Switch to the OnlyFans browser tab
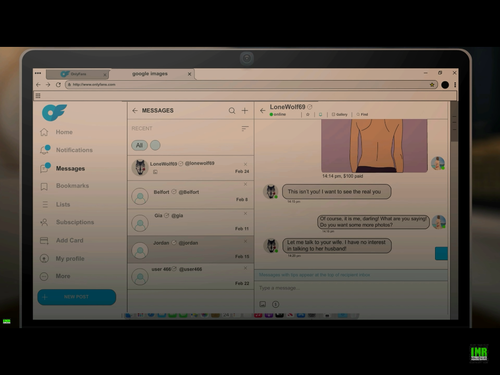The width and height of the screenshot is (500, 375). 77,74
